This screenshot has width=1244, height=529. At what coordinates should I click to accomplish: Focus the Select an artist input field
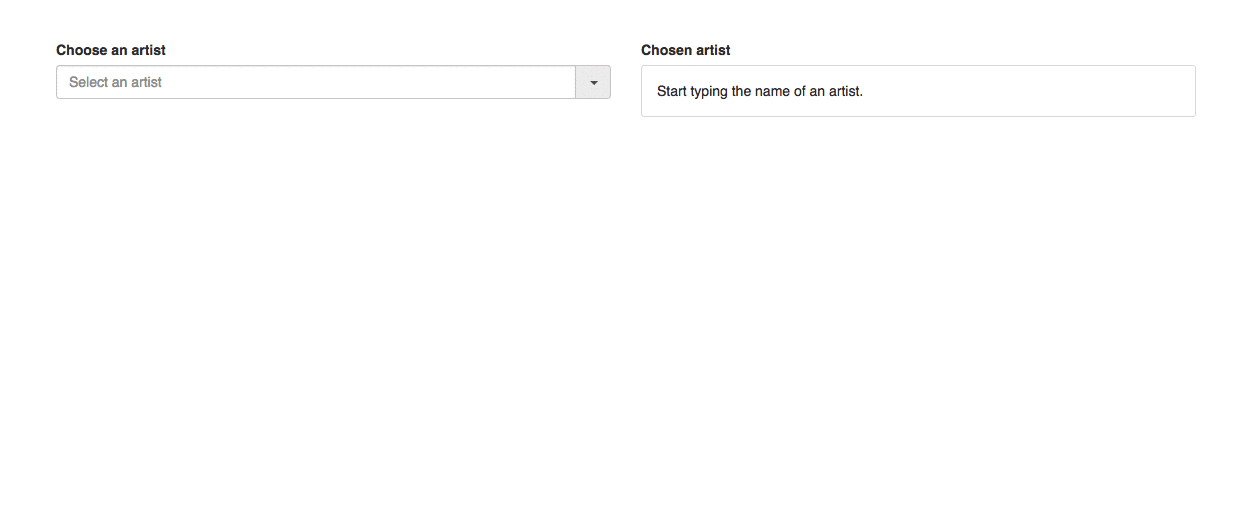tap(316, 82)
